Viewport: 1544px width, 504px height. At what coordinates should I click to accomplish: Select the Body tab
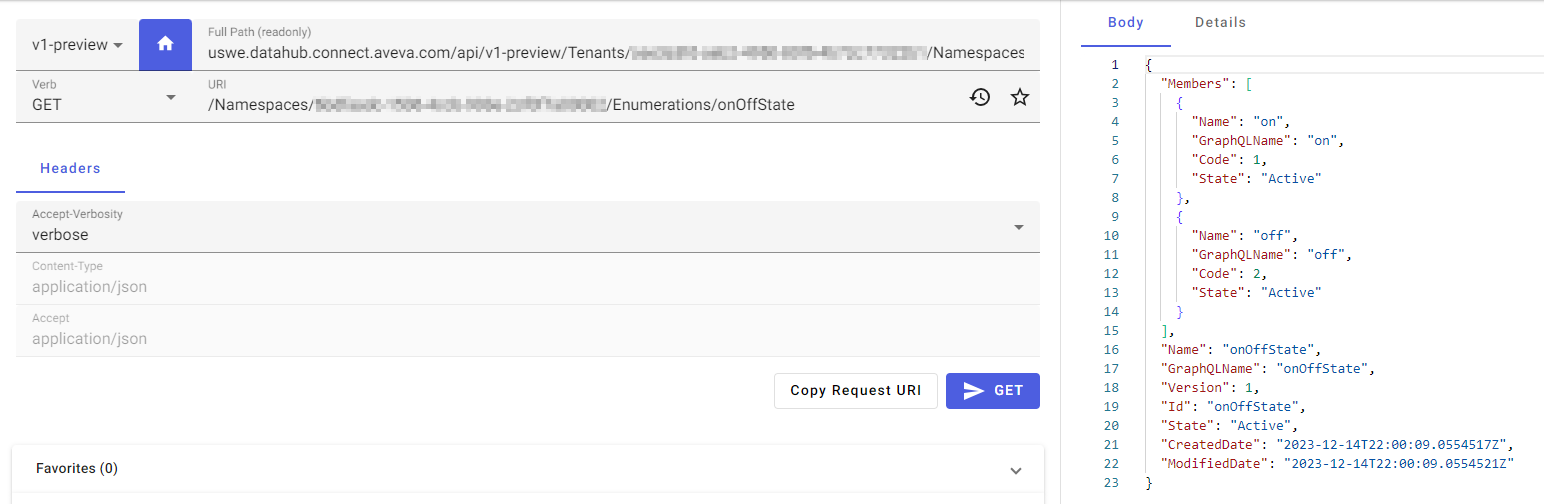pyautogui.click(x=1126, y=23)
